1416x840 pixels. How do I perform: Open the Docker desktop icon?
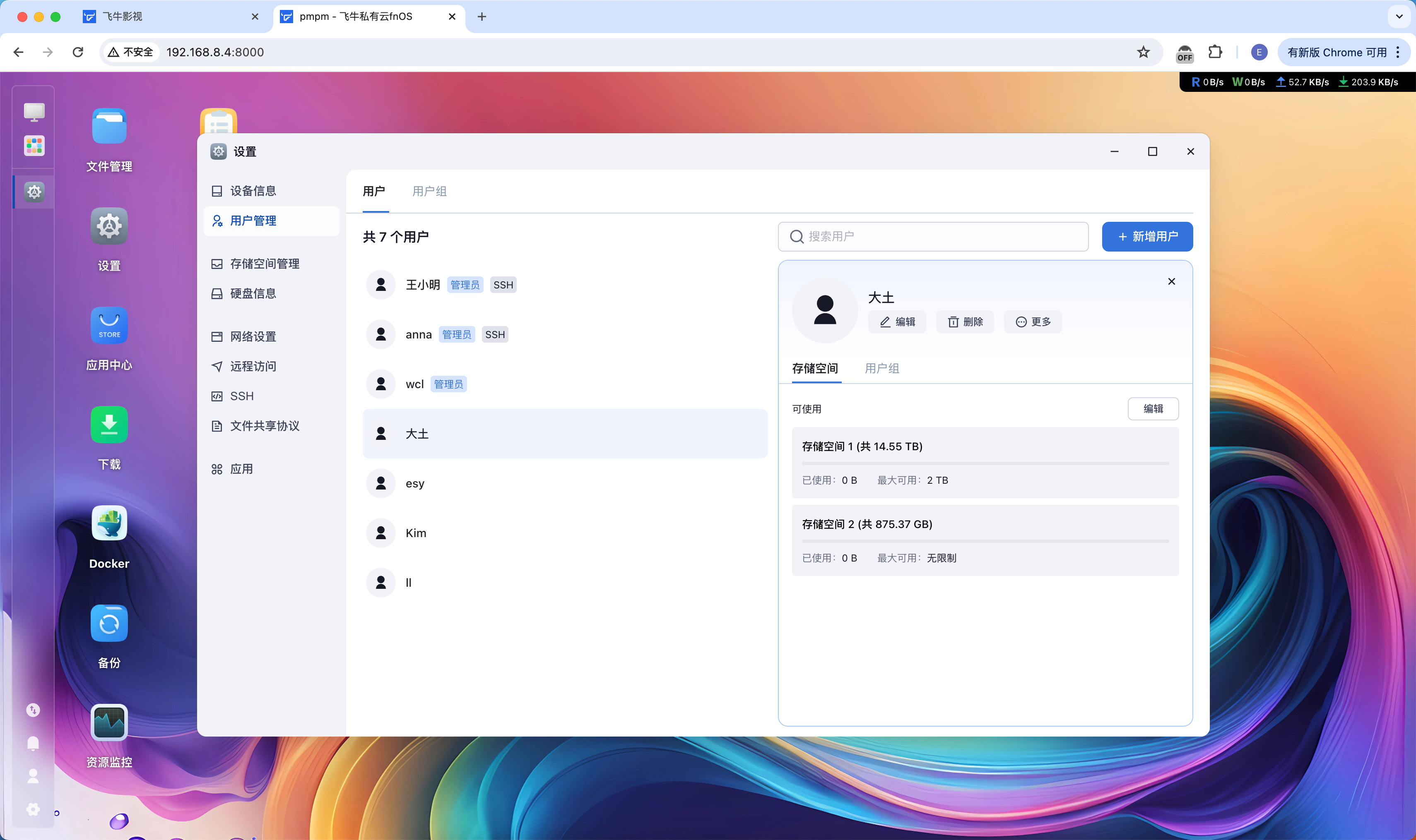coord(109,523)
